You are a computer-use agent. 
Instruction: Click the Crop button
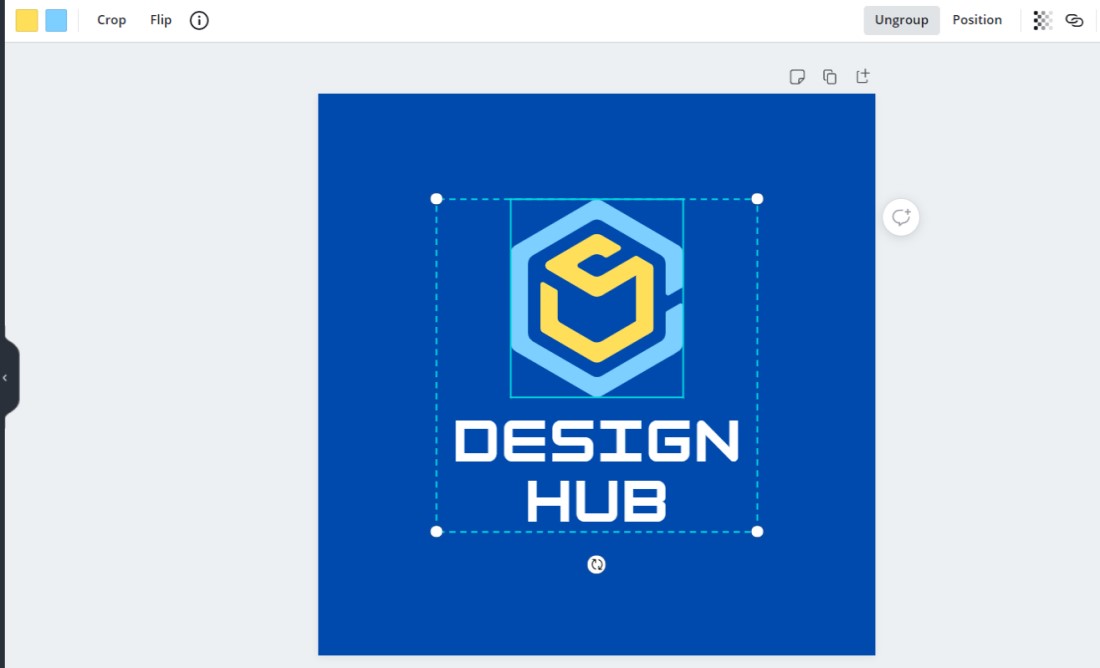(112, 20)
